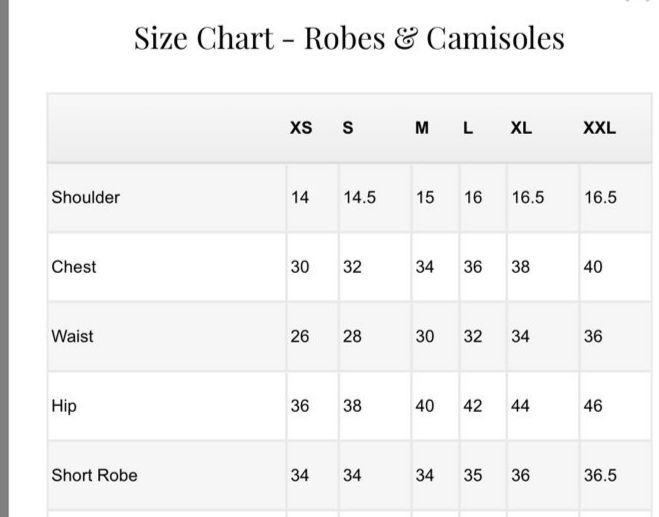Click the Short Robe value 35 cell

[472, 475]
